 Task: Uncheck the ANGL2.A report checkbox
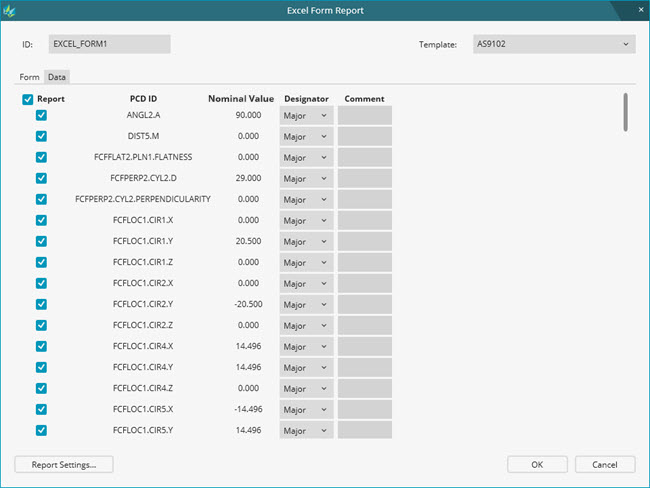(x=41, y=115)
